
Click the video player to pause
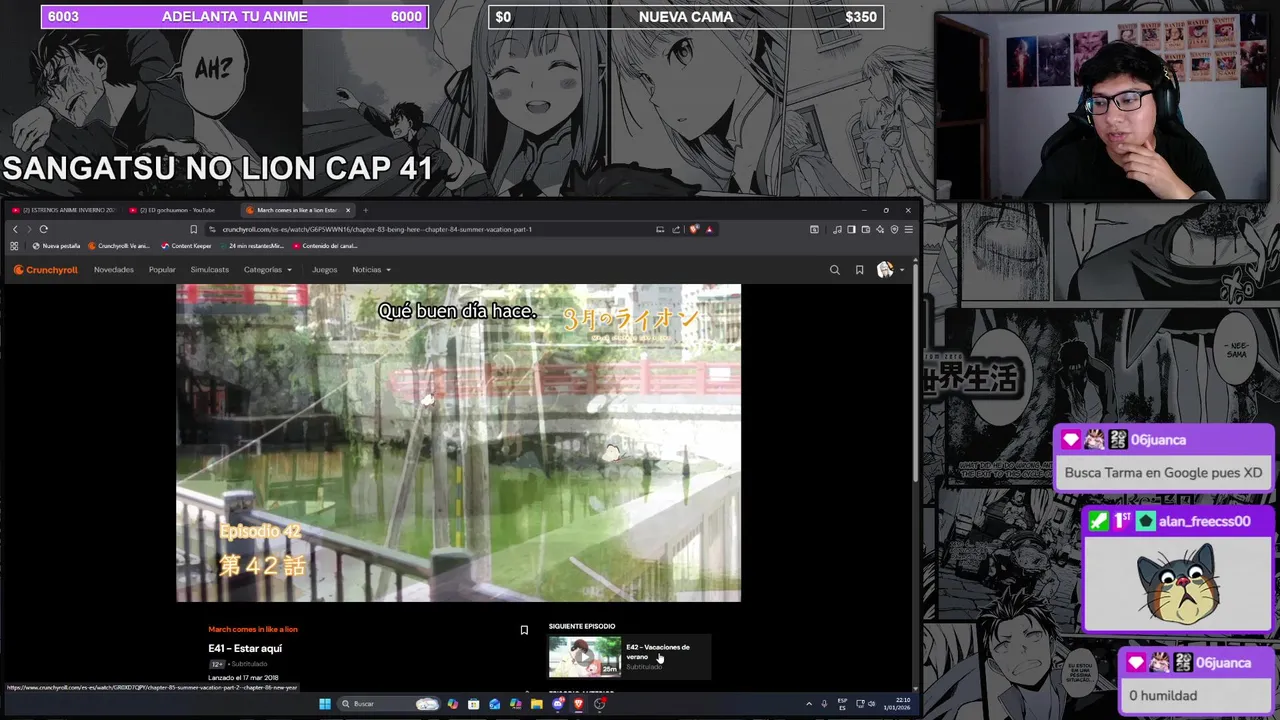(459, 443)
